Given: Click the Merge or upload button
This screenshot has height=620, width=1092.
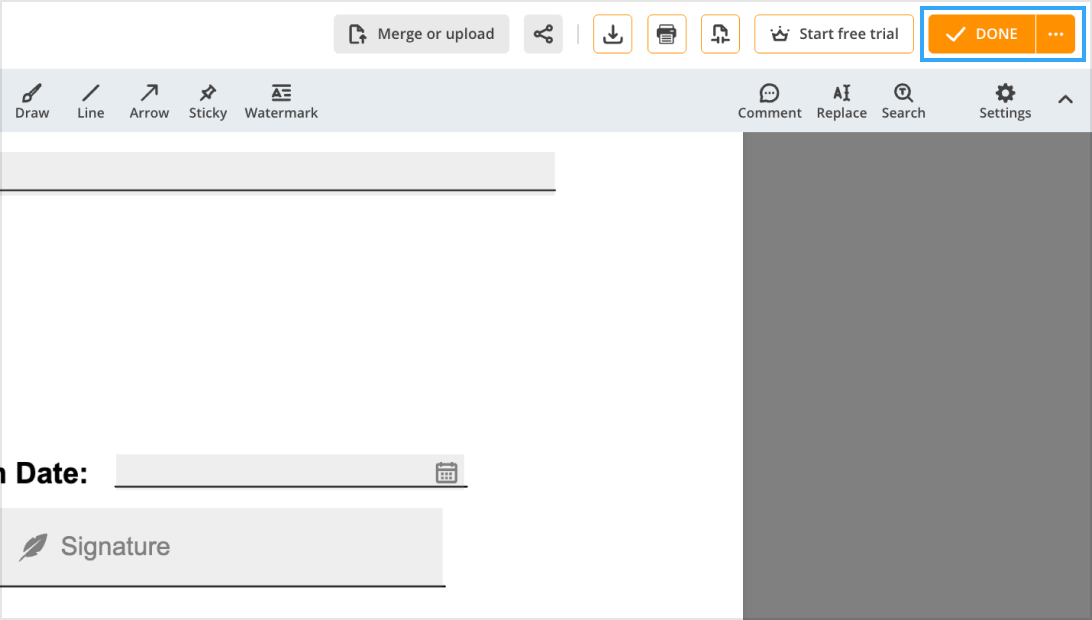Looking at the screenshot, I should pyautogui.click(x=421, y=33).
